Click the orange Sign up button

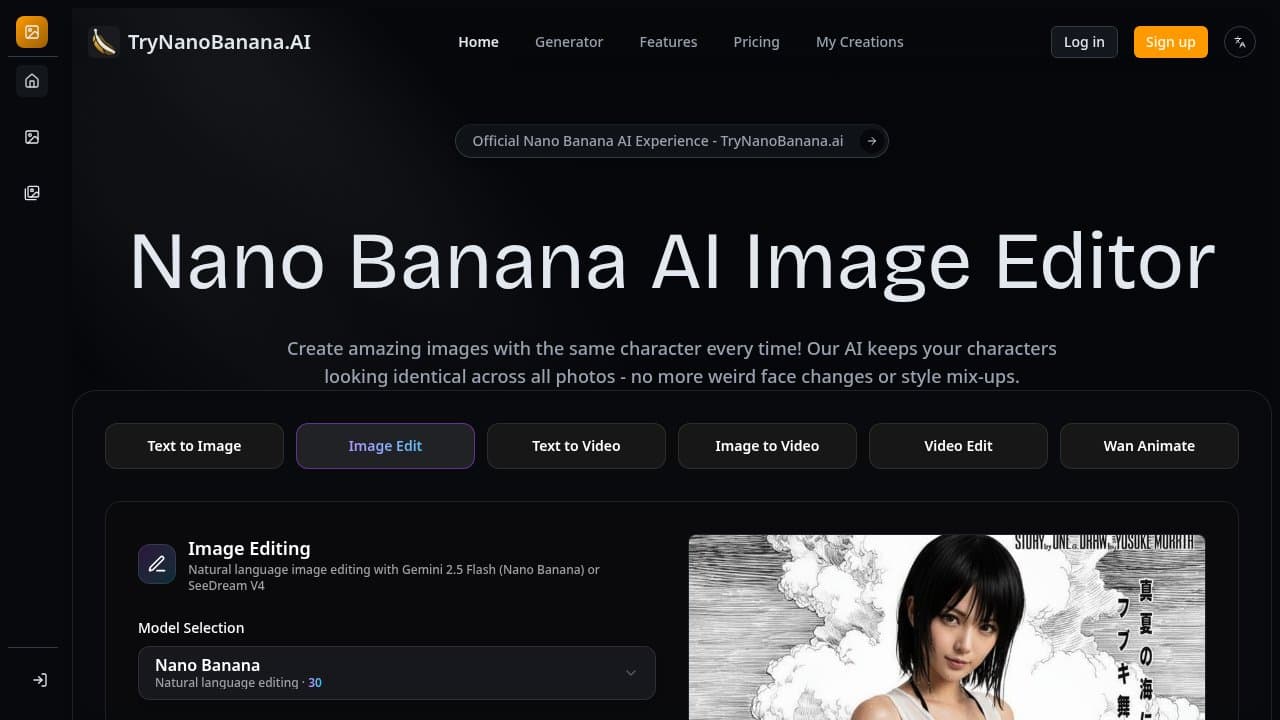pyautogui.click(x=1171, y=42)
